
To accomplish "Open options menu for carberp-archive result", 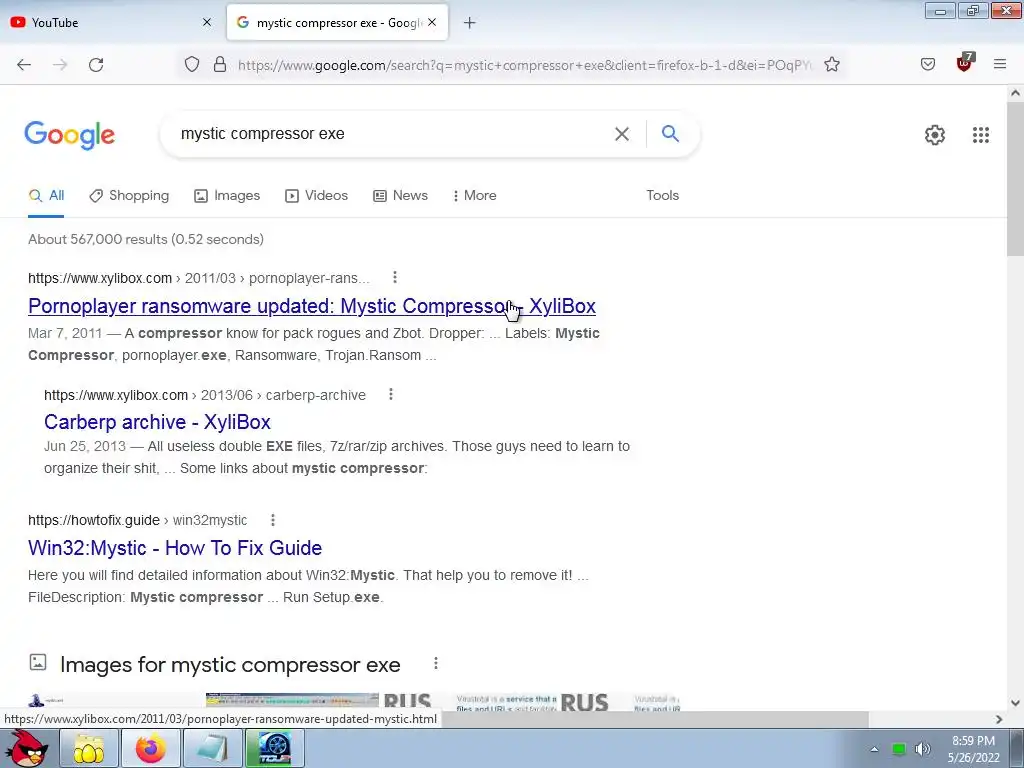I will pyautogui.click(x=391, y=394).
